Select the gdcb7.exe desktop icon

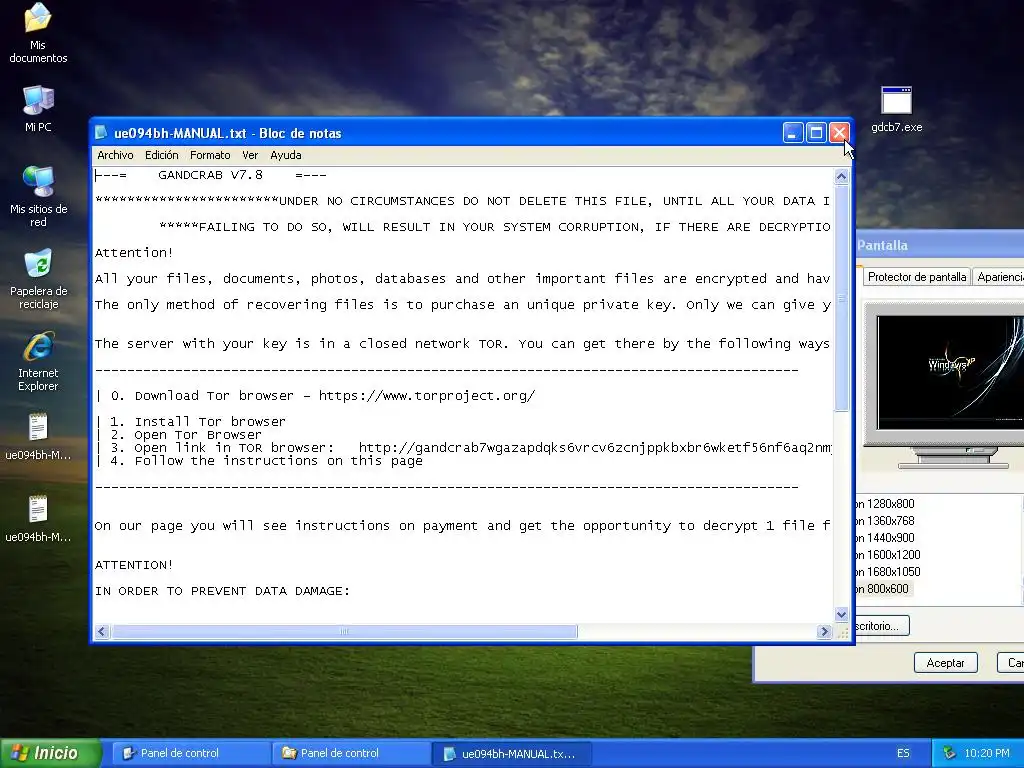click(896, 110)
